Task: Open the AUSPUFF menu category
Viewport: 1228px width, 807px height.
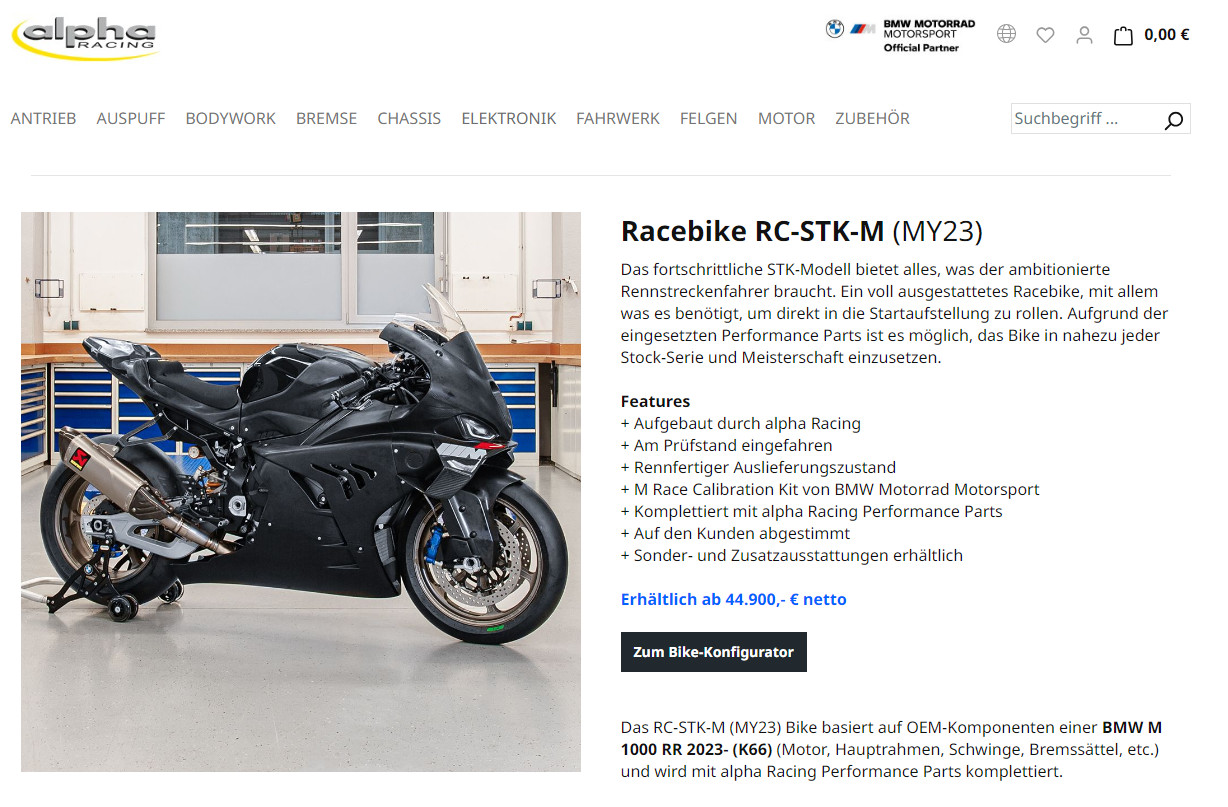Action: 131,118
